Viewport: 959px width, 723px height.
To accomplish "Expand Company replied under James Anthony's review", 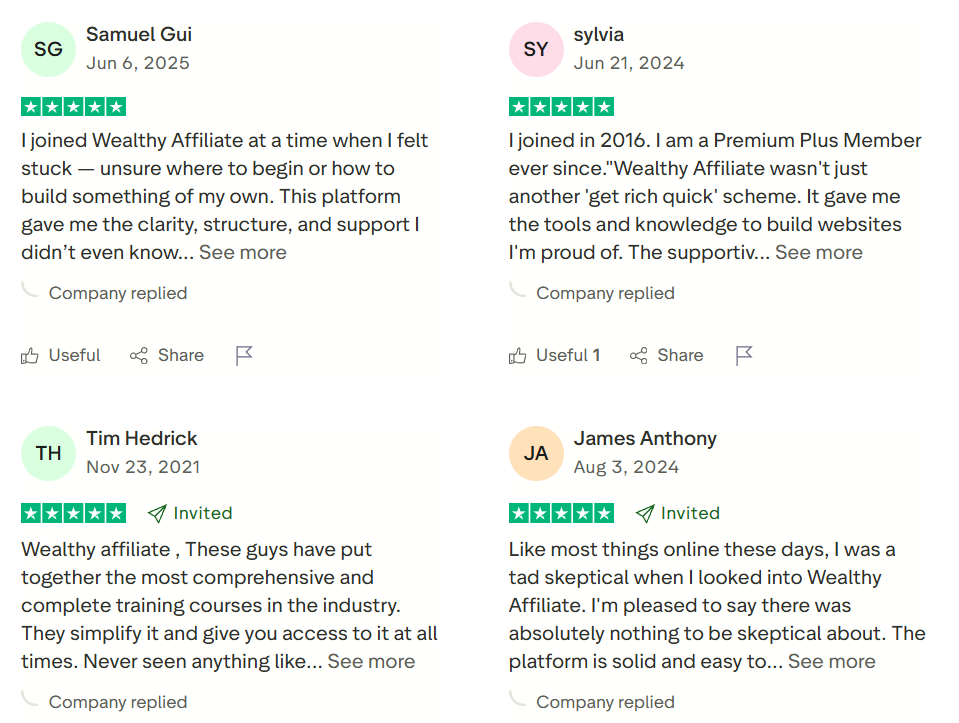I will tap(605, 702).
